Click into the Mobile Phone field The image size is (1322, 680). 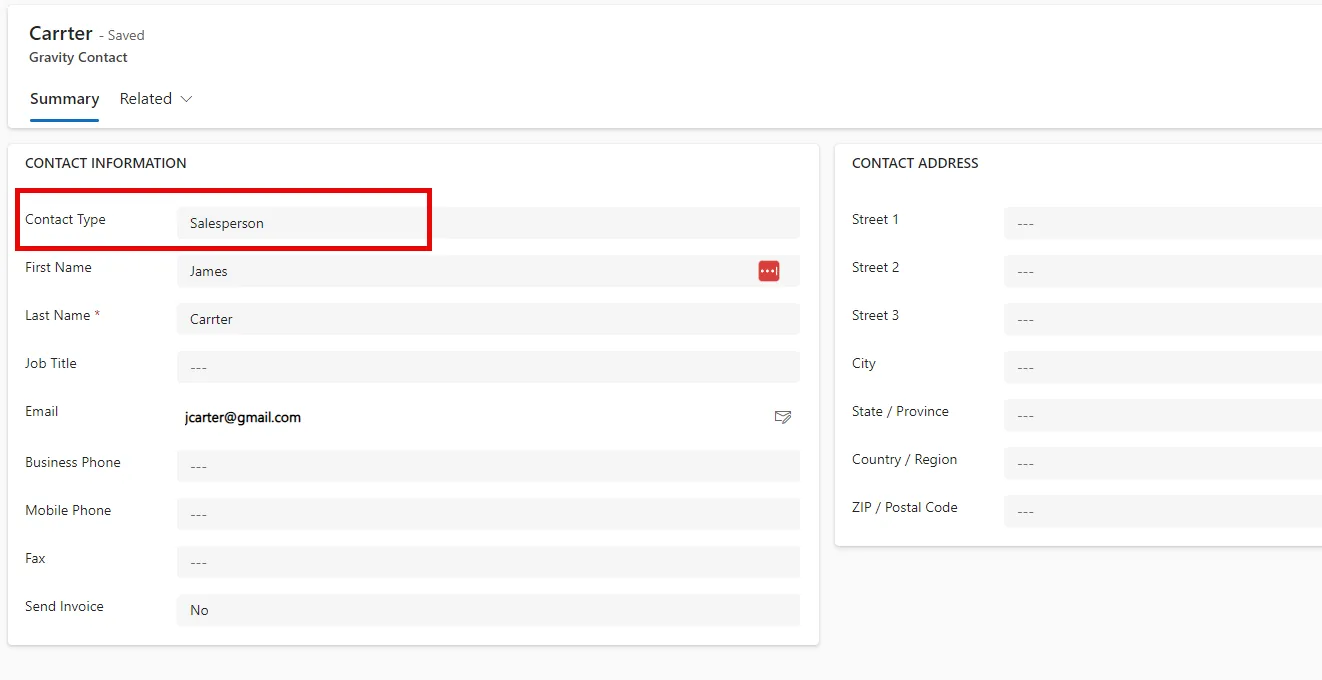(x=488, y=514)
